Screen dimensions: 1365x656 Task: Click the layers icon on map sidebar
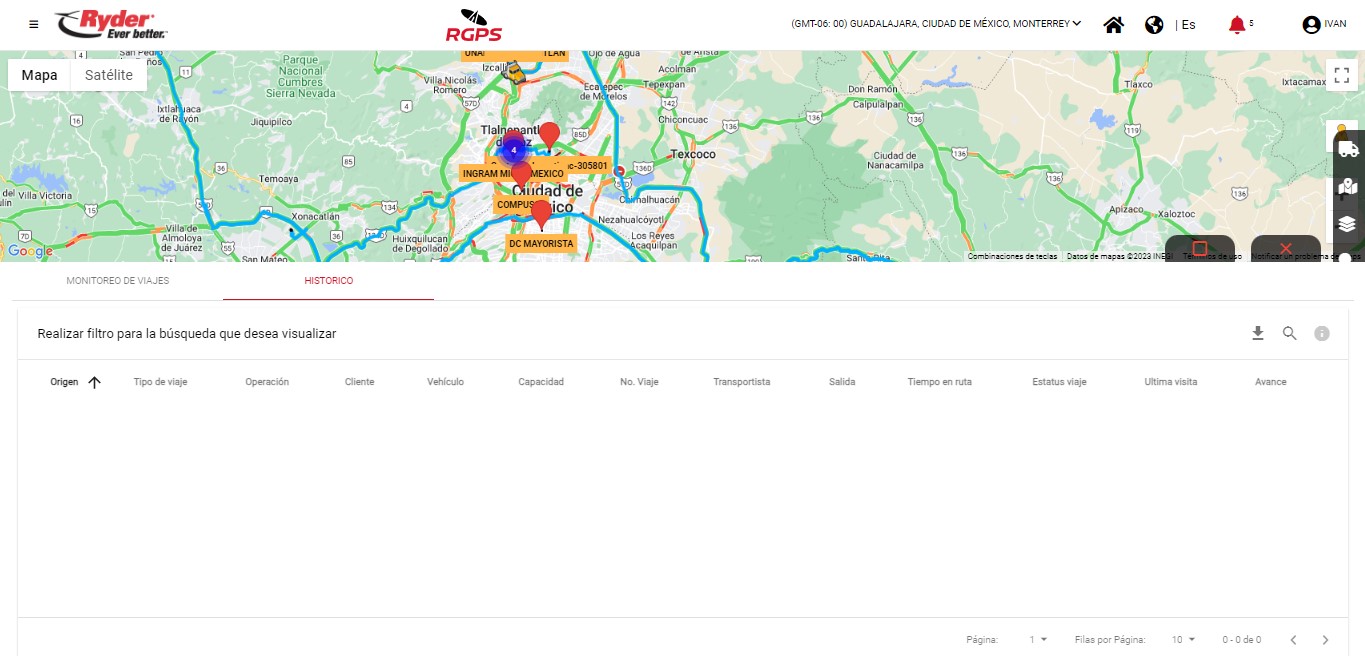pyautogui.click(x=1347, y=223)
